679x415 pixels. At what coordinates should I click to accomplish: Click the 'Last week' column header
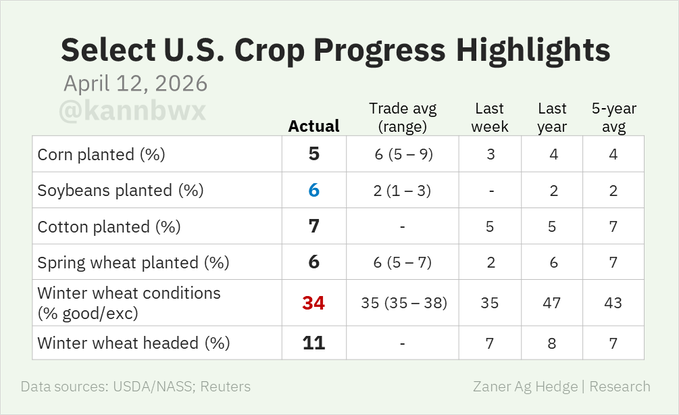pos(490,117)
